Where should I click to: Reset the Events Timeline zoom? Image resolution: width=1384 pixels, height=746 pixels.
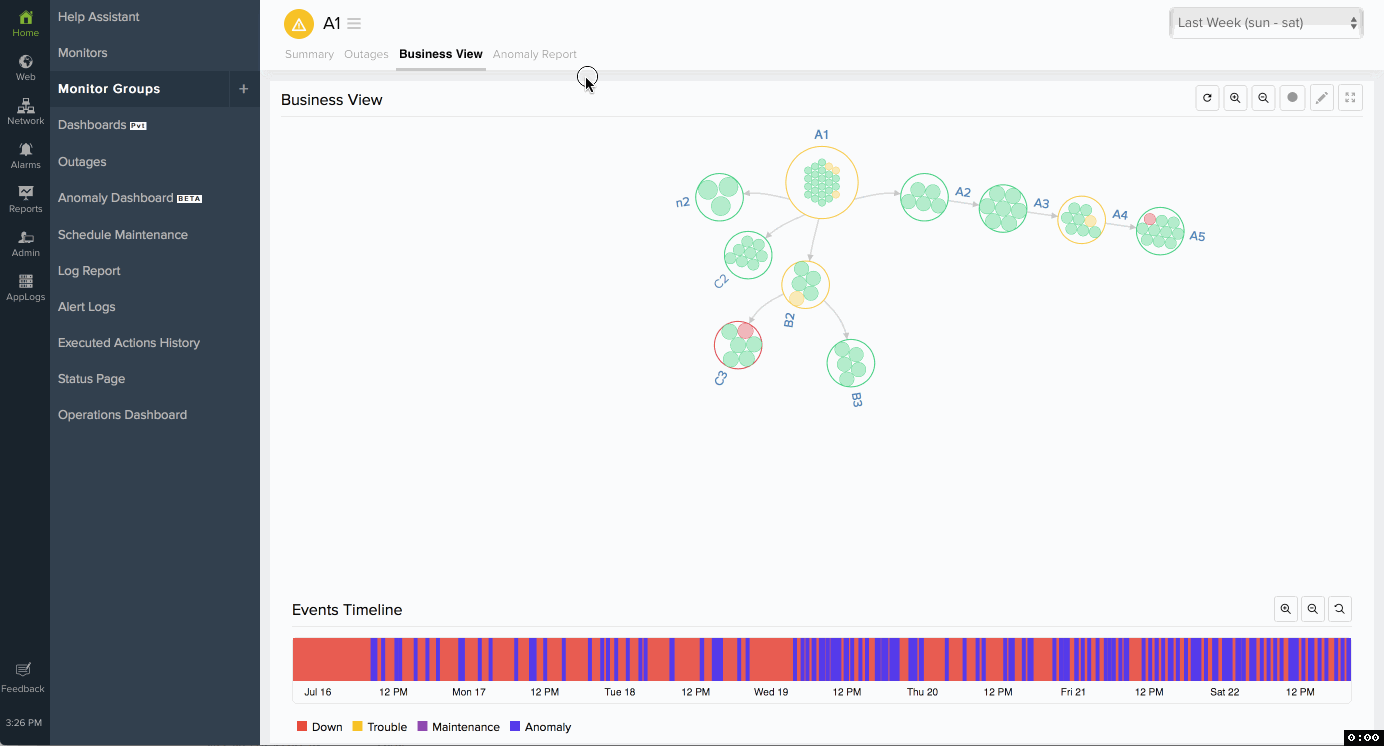1340,608
